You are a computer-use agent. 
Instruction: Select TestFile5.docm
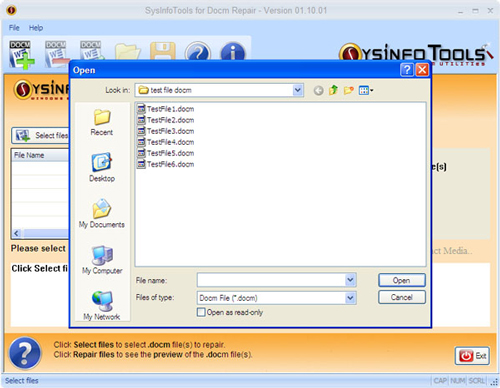click(166, 153)
